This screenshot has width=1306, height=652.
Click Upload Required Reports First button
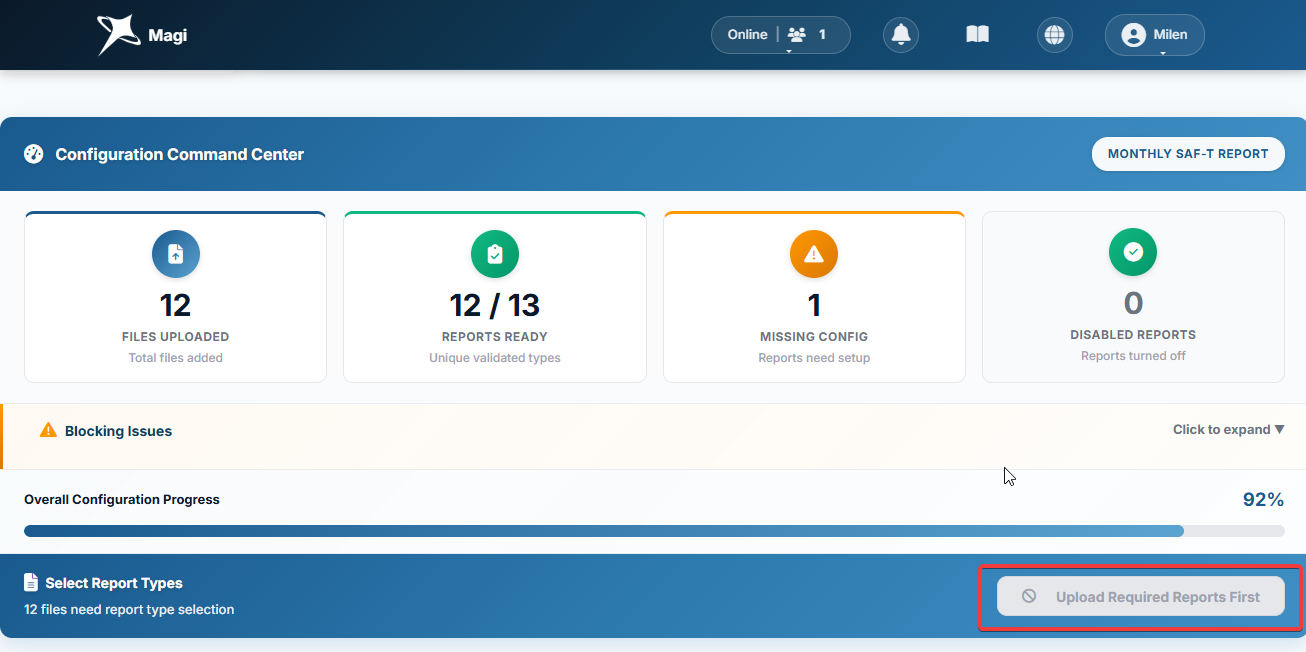(1141, 597)
